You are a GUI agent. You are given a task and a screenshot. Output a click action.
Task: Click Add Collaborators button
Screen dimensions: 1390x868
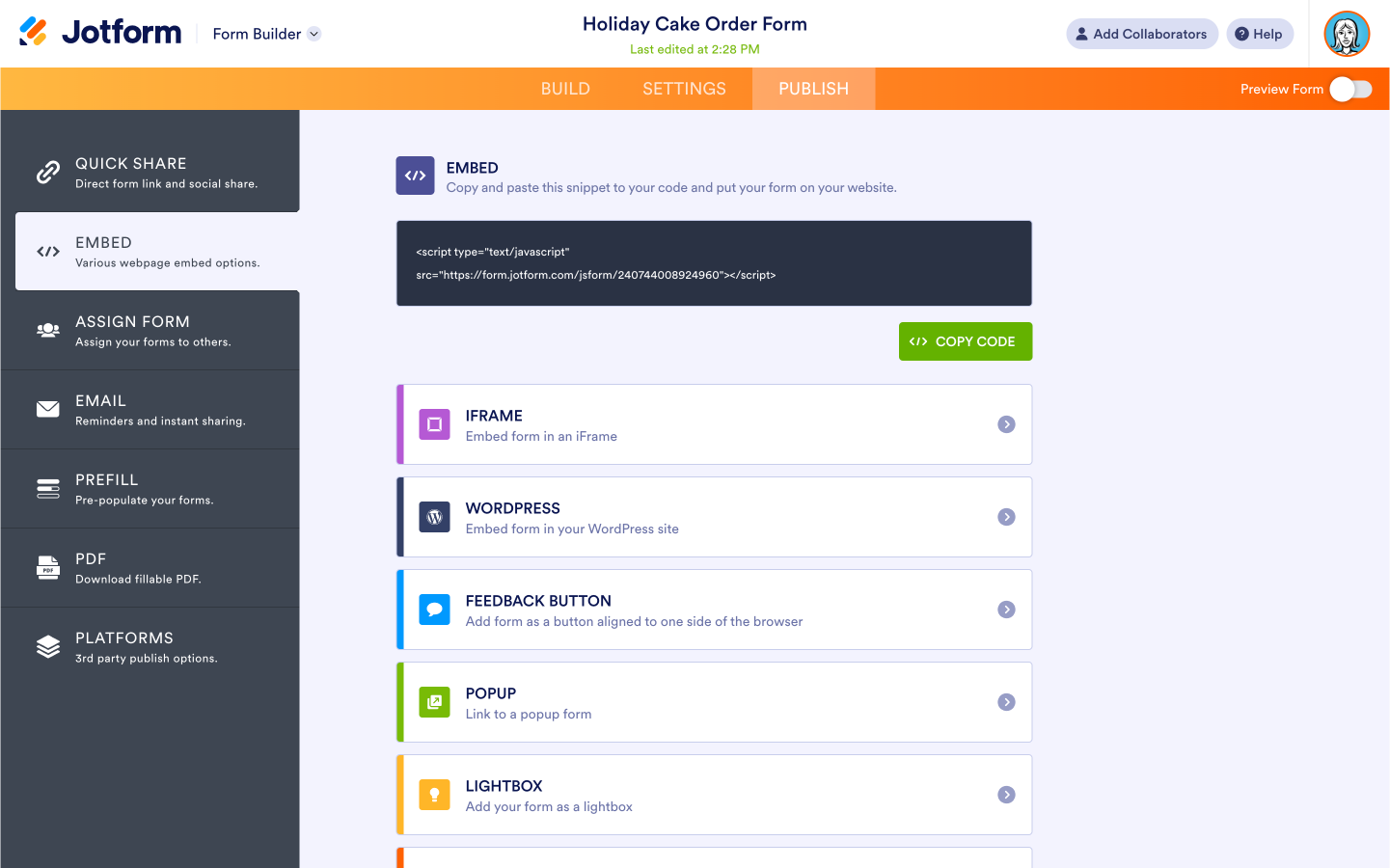pos(1141,34)
